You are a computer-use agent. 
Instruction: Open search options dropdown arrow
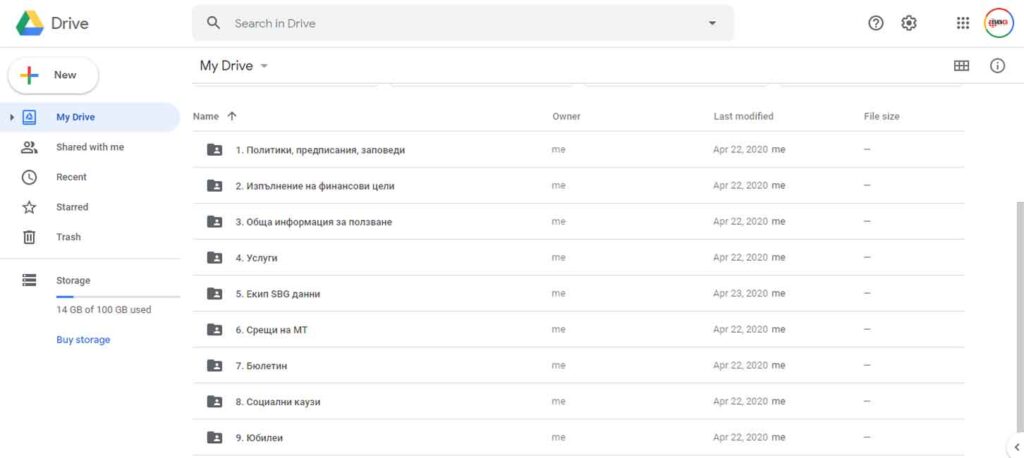[x=712, y=23]
